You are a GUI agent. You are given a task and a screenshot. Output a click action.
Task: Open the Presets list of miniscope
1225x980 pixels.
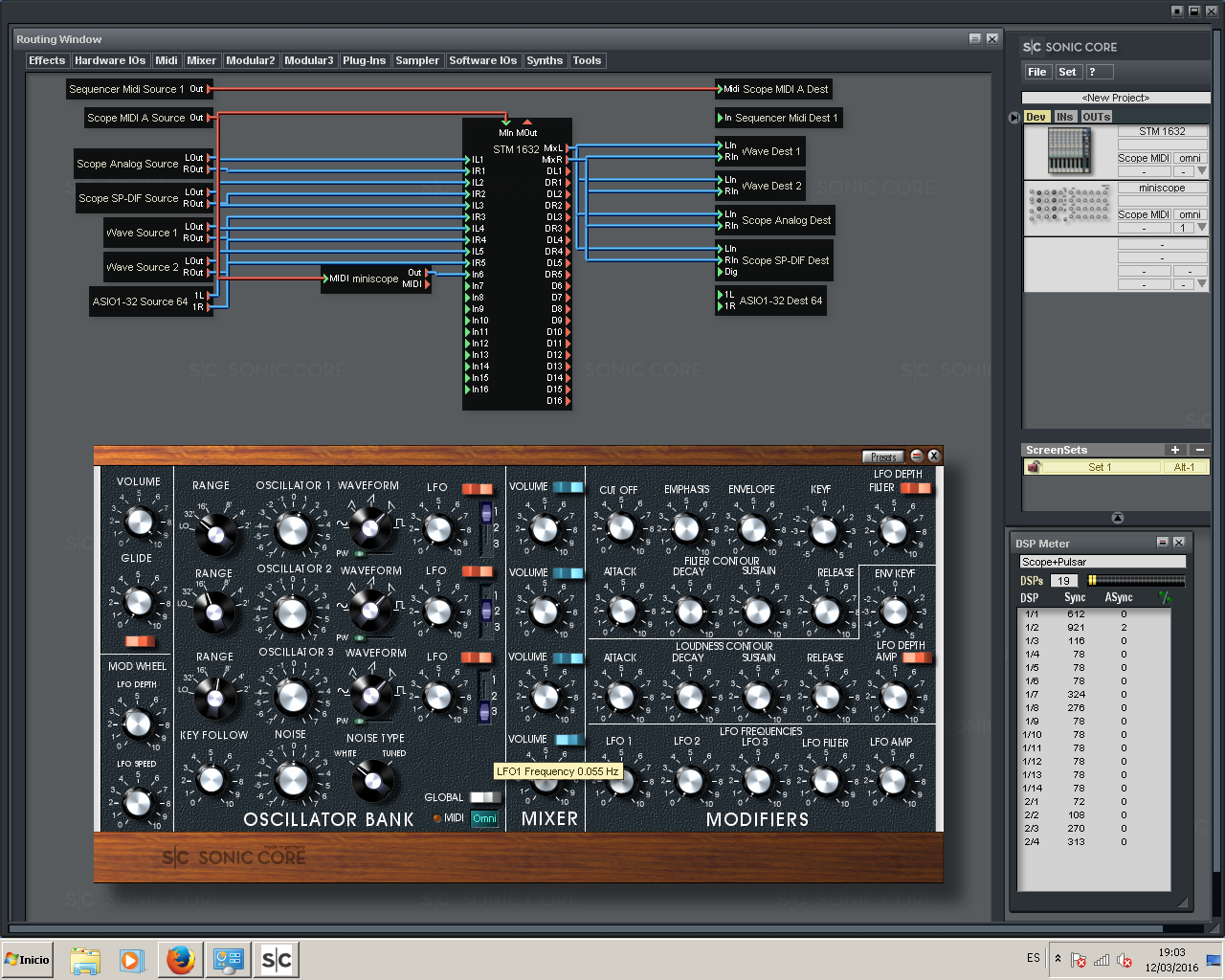tap(883, 457)
